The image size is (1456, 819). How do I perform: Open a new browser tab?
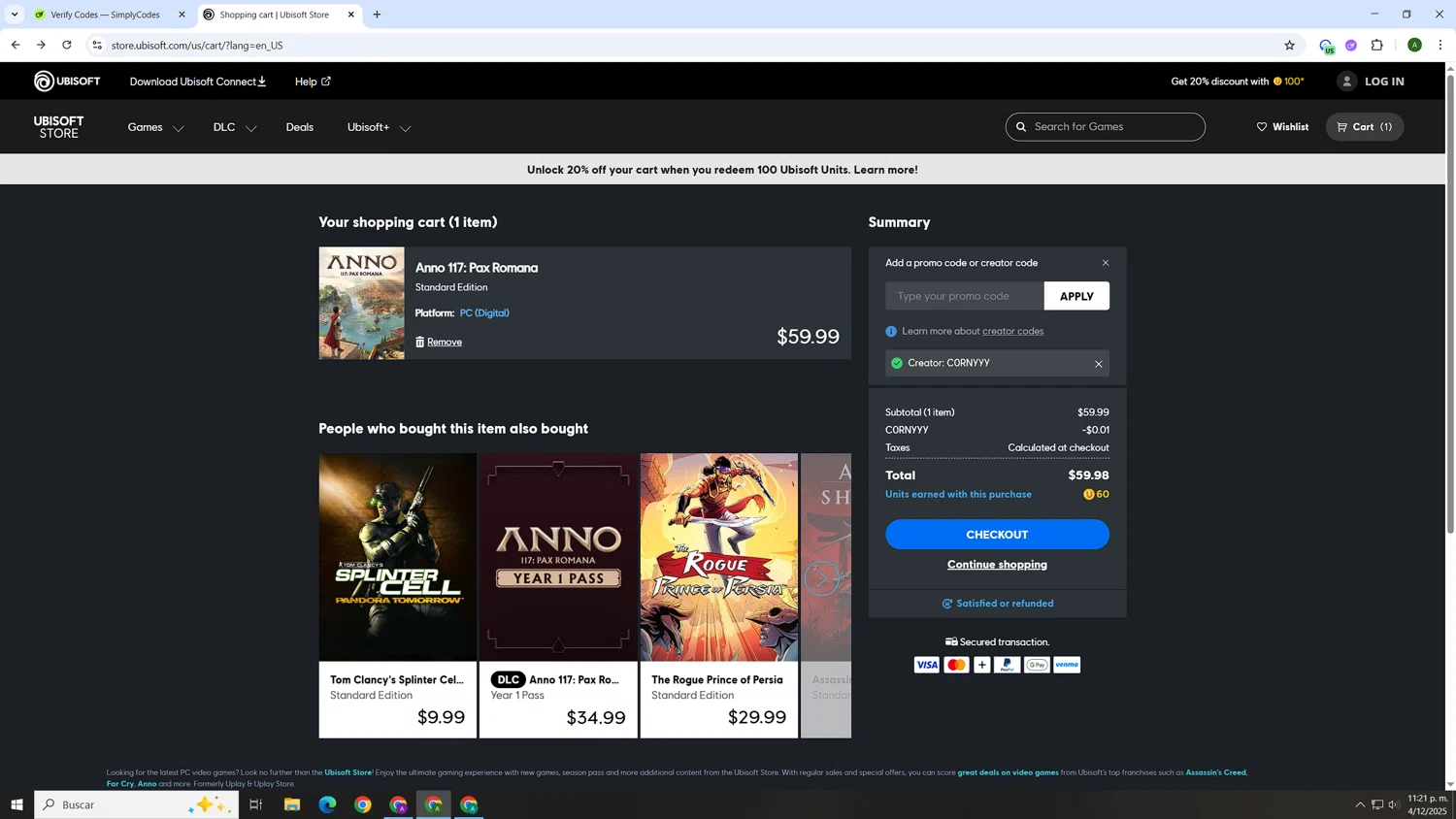tap(377, 15)
